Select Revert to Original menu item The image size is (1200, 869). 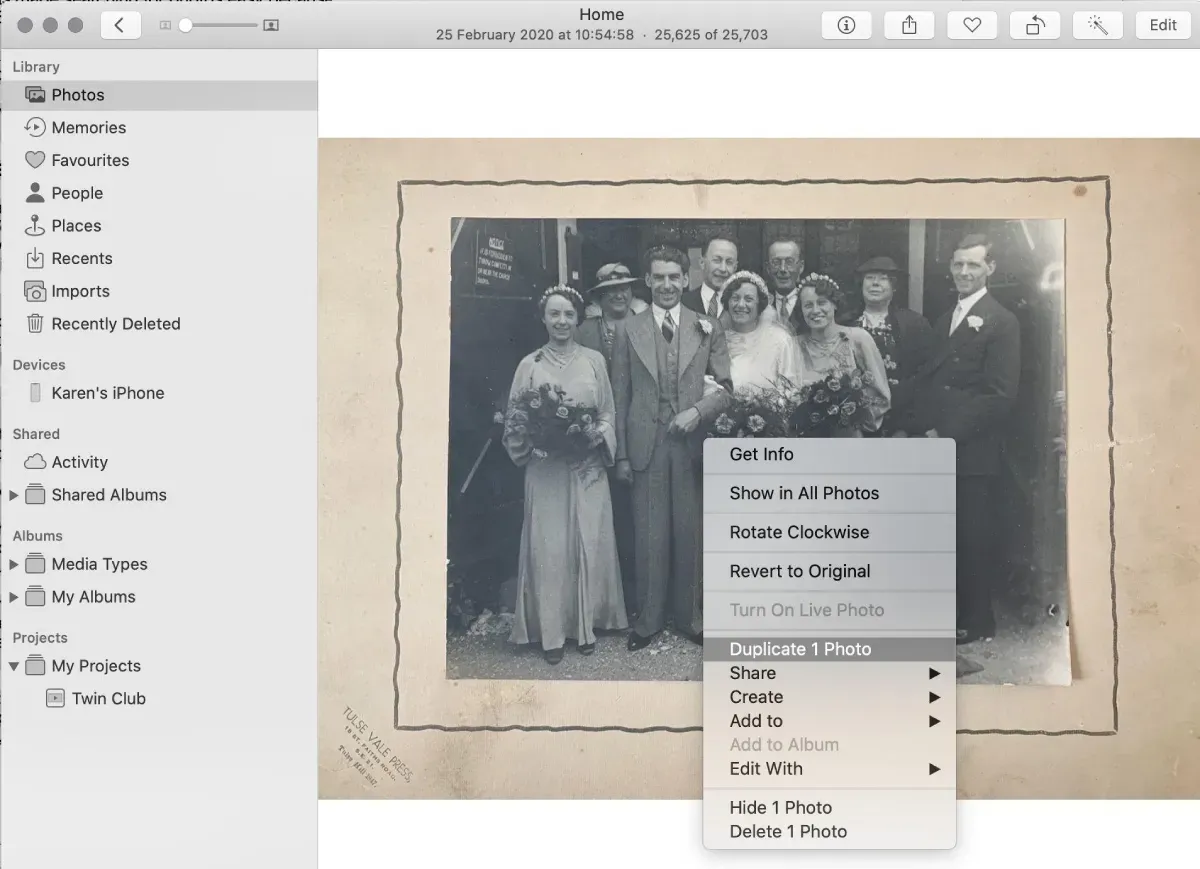click(799, 571)
